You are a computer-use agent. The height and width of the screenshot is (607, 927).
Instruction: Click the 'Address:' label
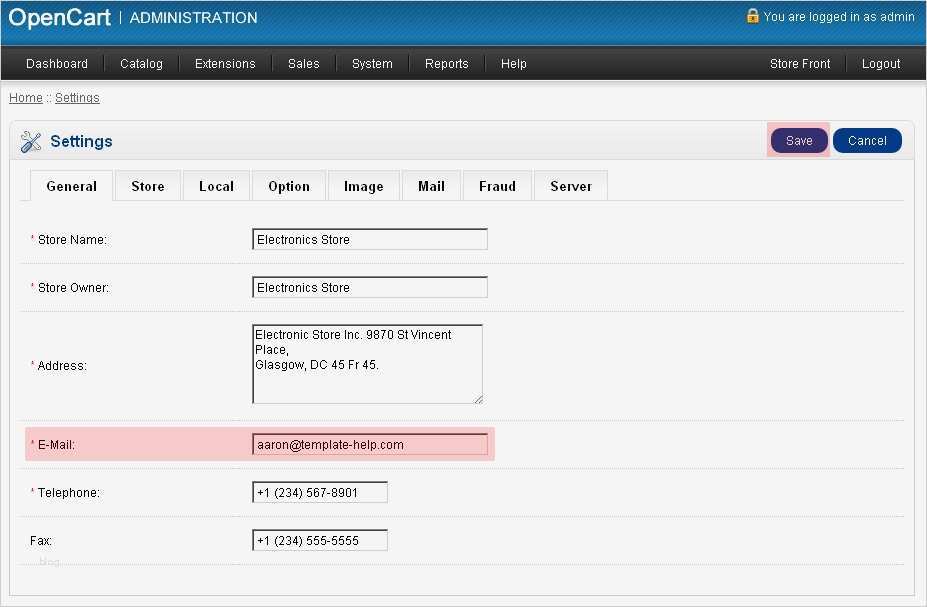coord(62,366)
